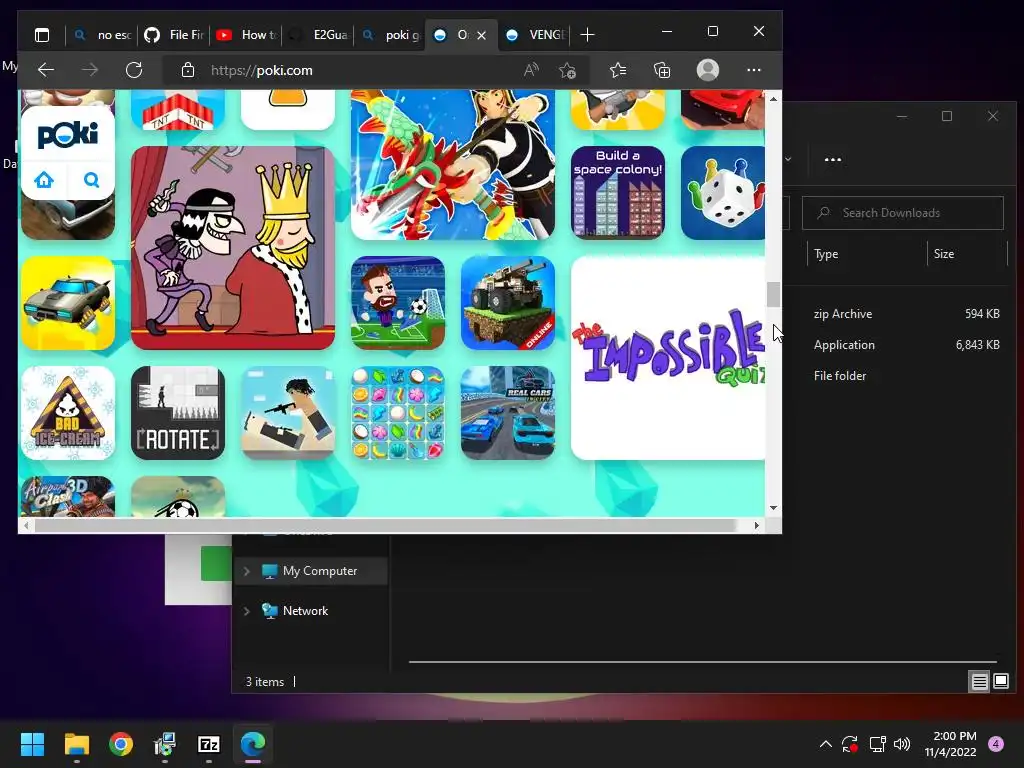Switch to the GitHub File Fir tab
The height and width of the screenshot is (768, 1024).
[x=174, y=35]
